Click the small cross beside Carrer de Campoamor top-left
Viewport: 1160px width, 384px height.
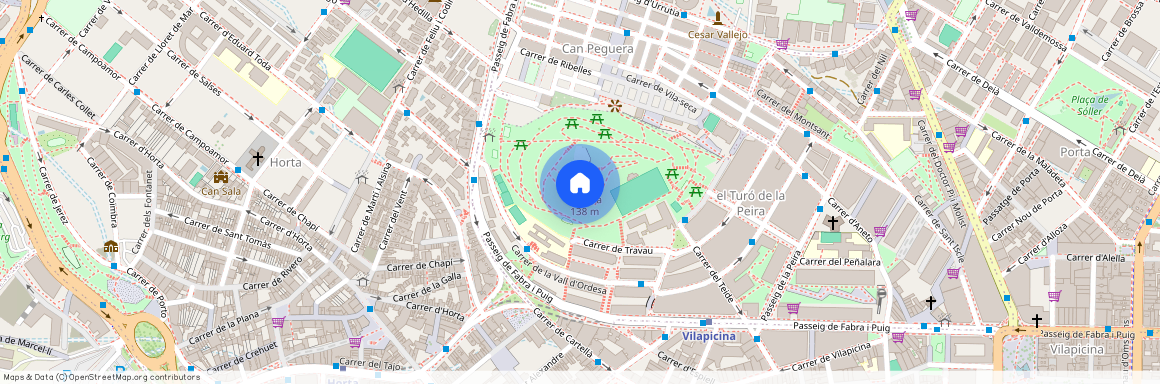41,18
